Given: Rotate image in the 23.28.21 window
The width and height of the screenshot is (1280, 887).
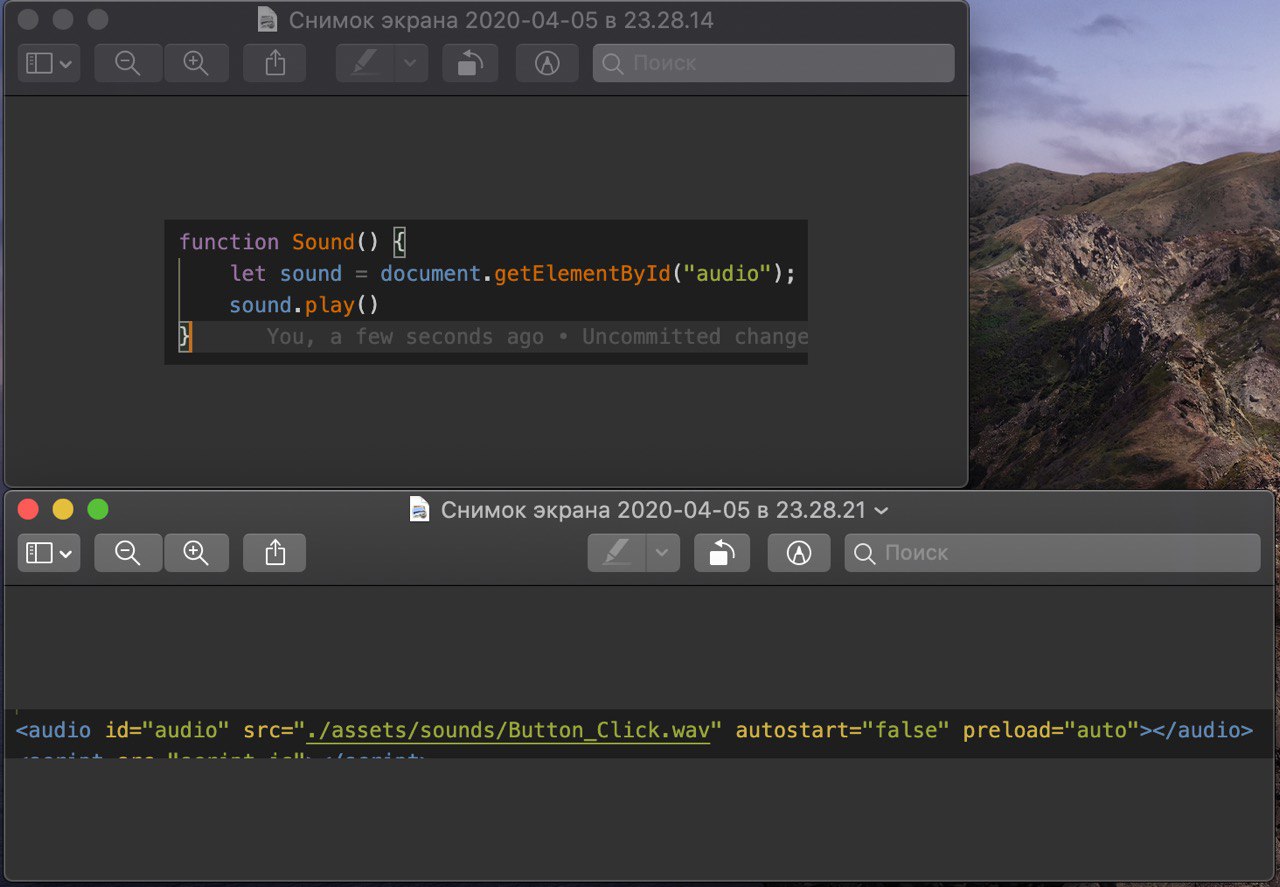Looking at the screenshot, I should [x=722, y=553].
